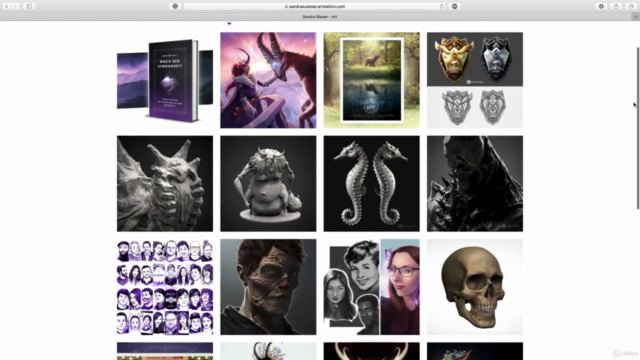Open the twin seahorses sculpt thumbnail
The height and width of the screenshot is (360, 640).
click(371, 184)
